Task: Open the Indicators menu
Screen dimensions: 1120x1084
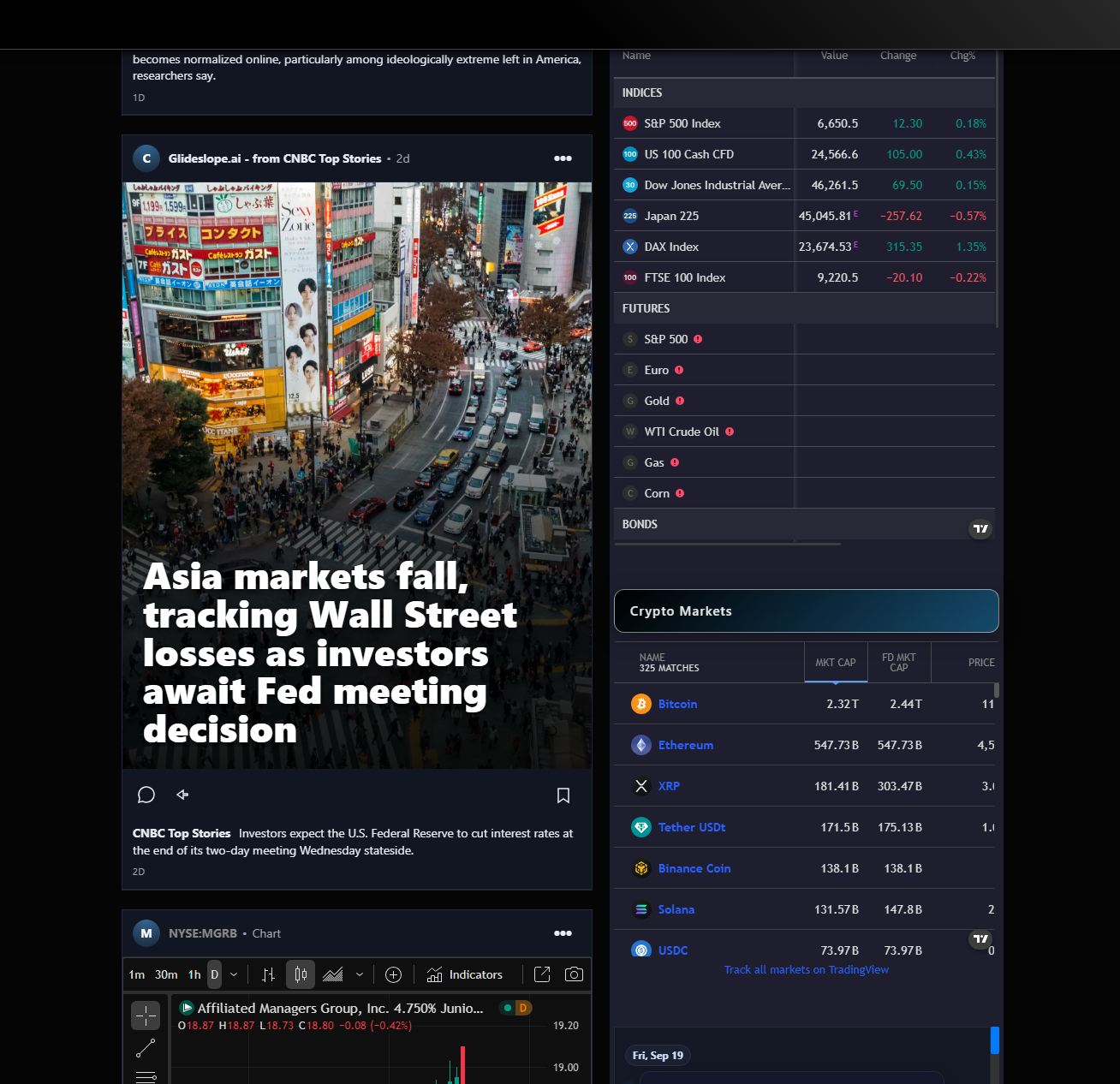Action: pos(465,974)
